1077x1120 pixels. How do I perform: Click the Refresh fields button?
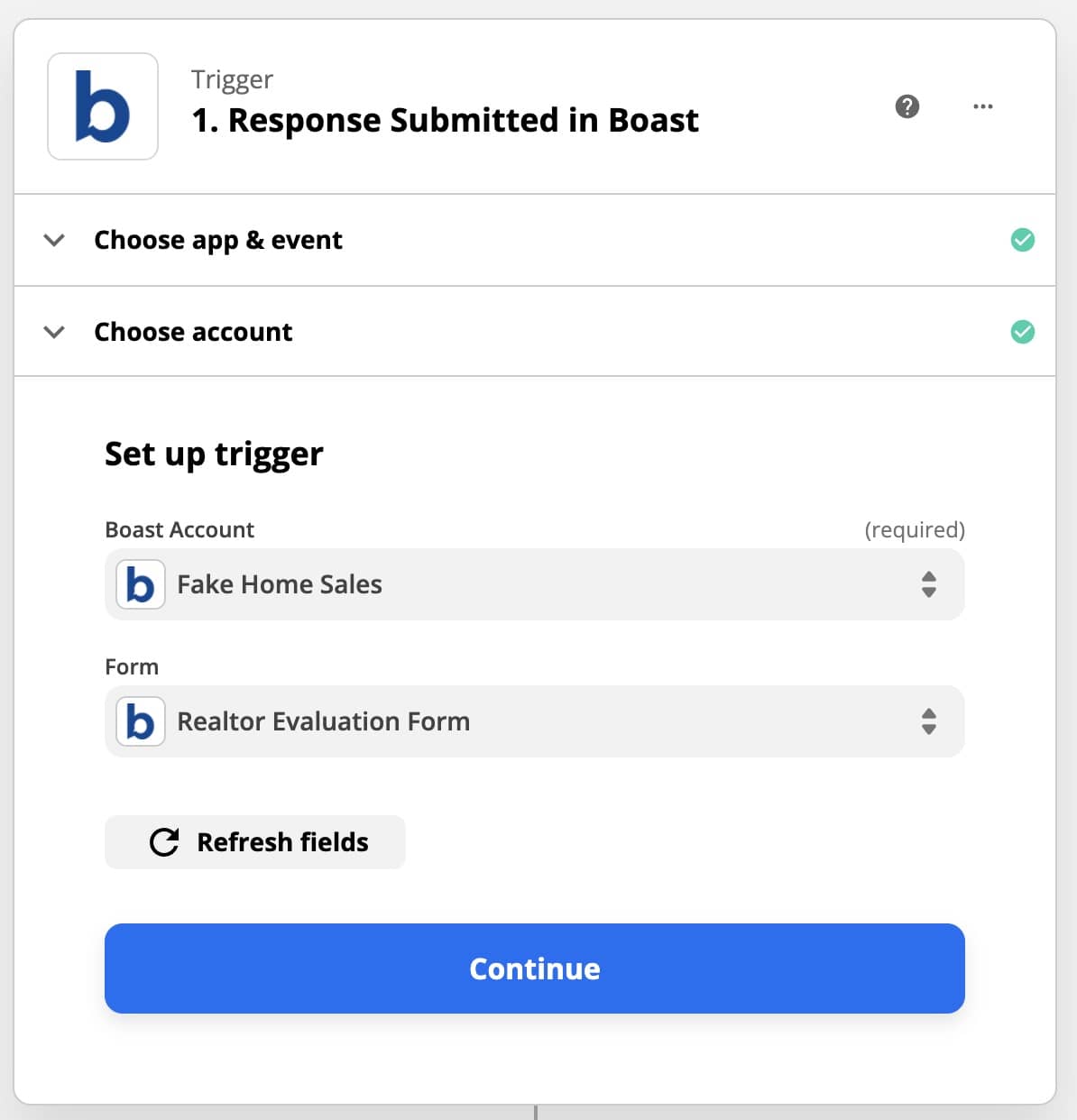tap(255, 842)
